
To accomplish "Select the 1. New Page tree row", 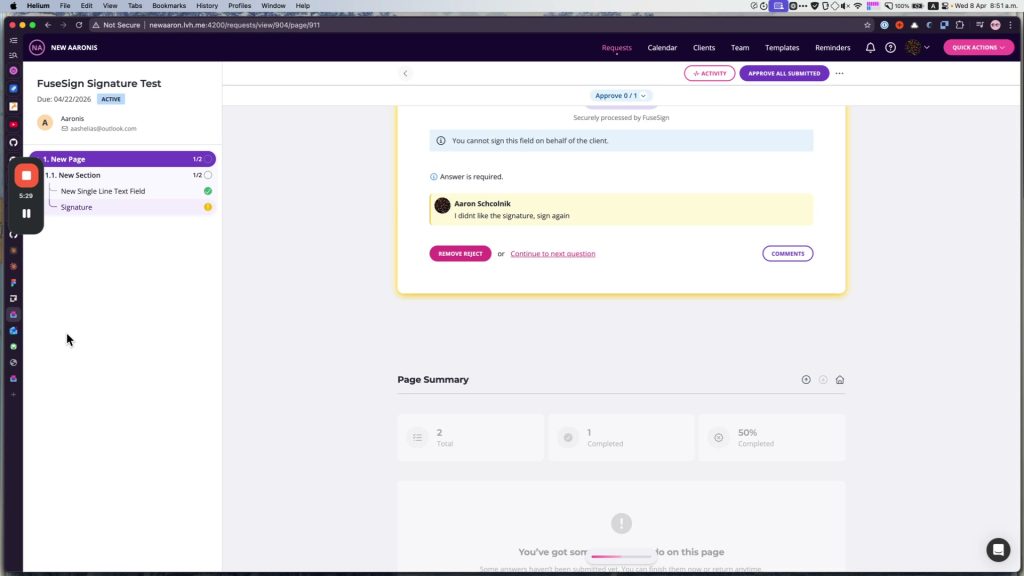I will (122, 159).
